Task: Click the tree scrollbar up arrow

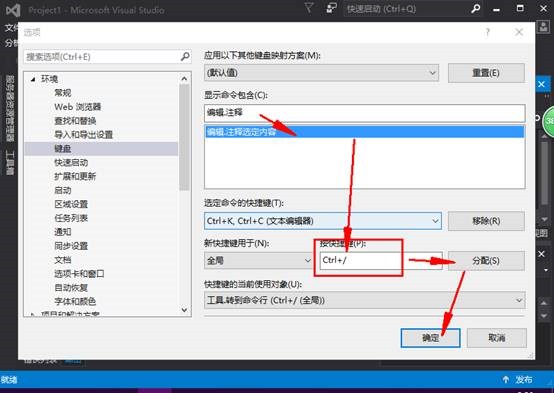Action: (x=184, y=78)
